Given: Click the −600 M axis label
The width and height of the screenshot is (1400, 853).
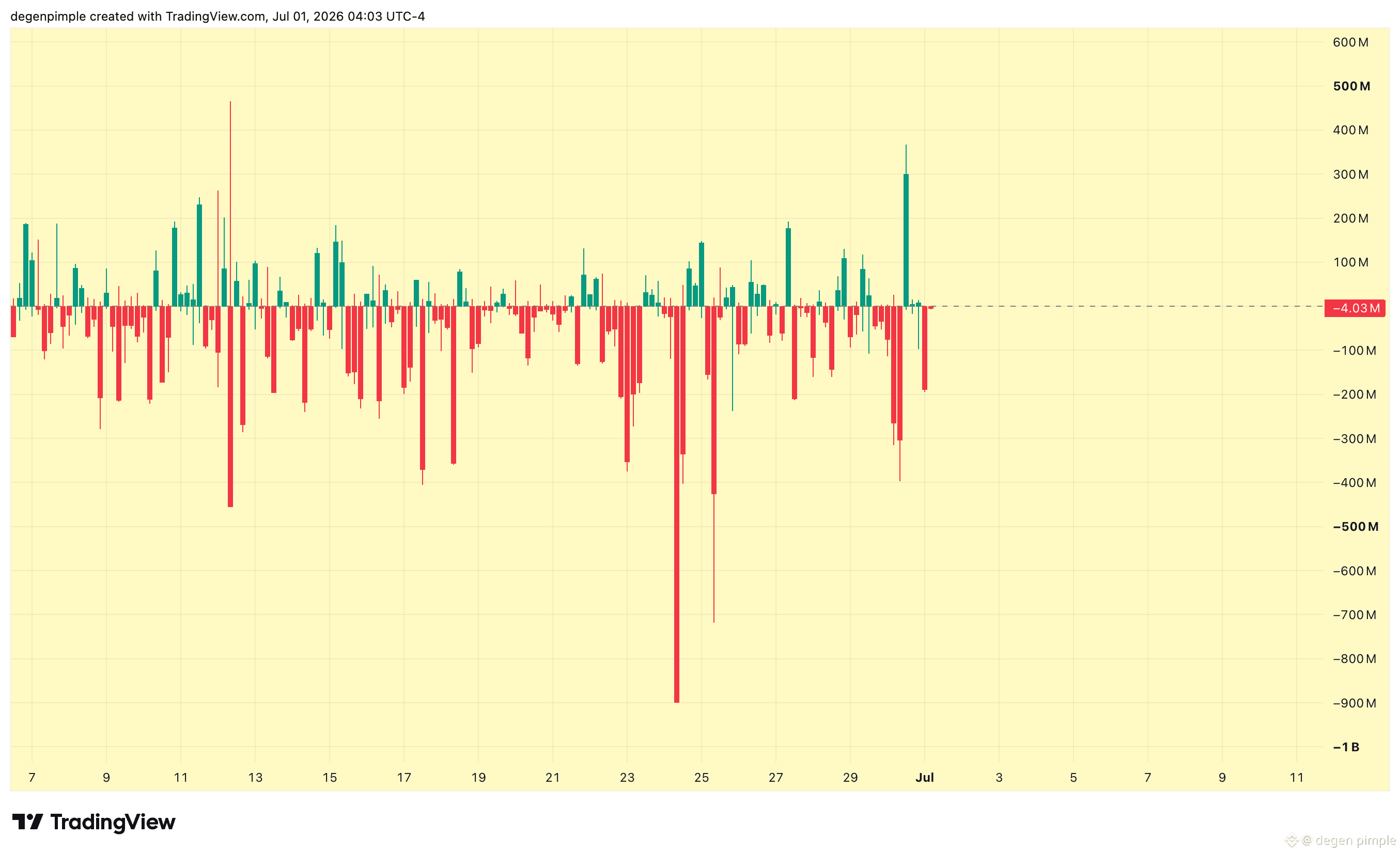Looking at the screenshot, I should (x=1355, y=571).
